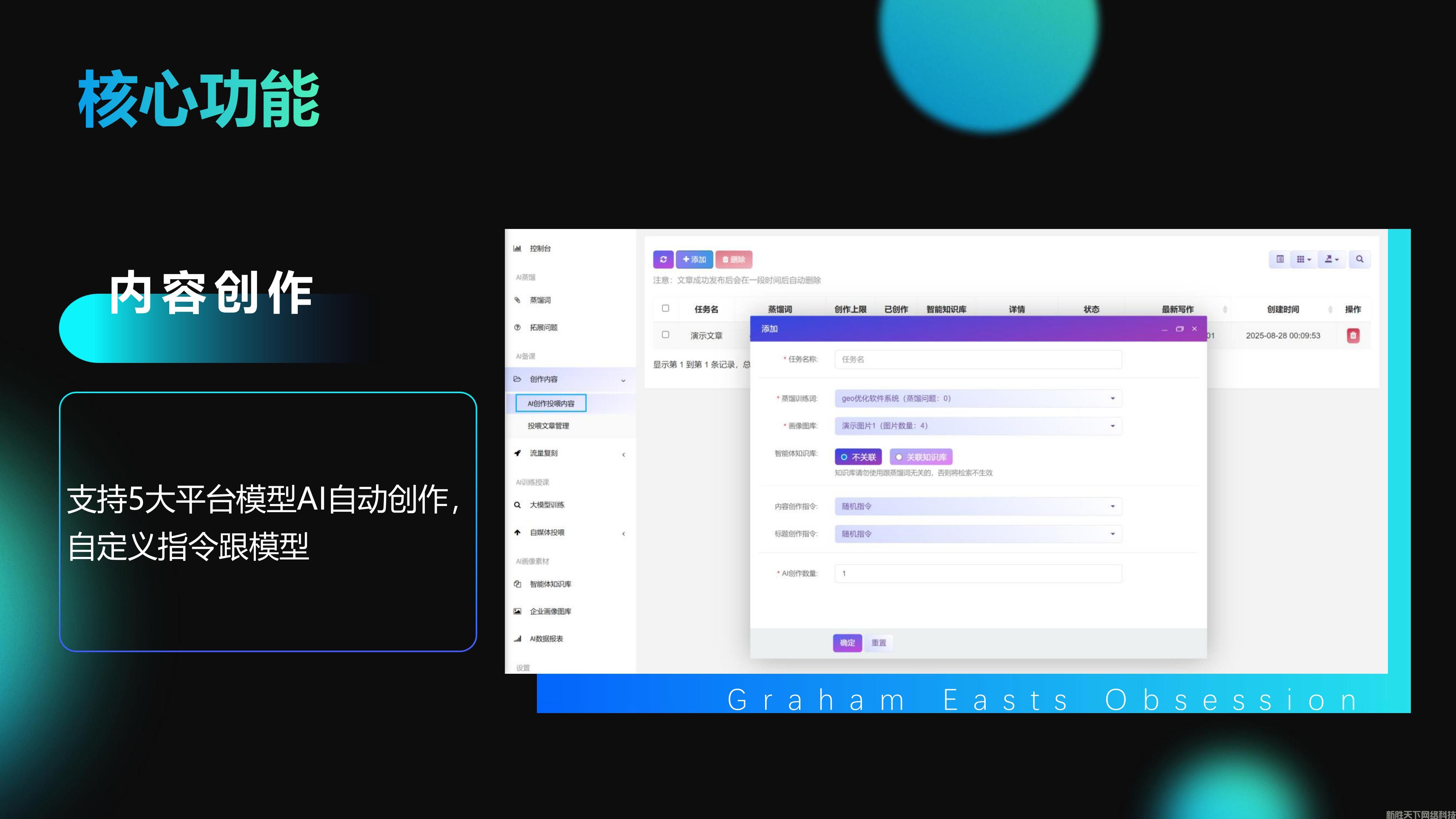Click the 删除 delete button in the toolbar
1456x819 pixels.
734,260
